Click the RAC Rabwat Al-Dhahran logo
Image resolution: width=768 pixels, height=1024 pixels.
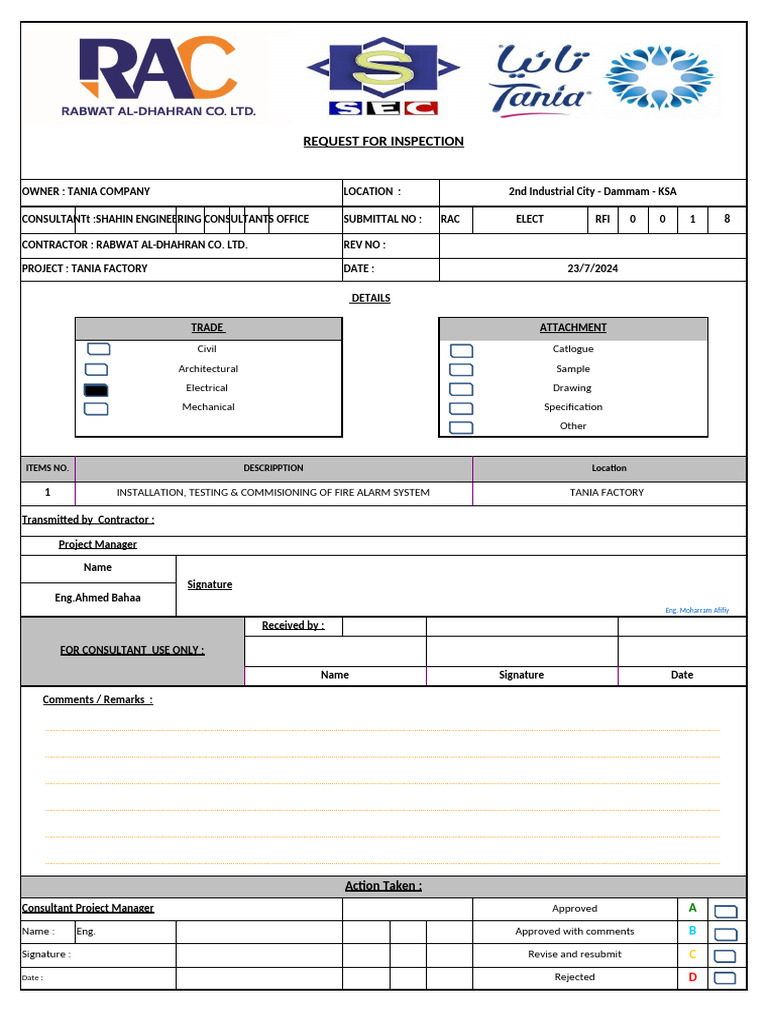coord(159,76)
